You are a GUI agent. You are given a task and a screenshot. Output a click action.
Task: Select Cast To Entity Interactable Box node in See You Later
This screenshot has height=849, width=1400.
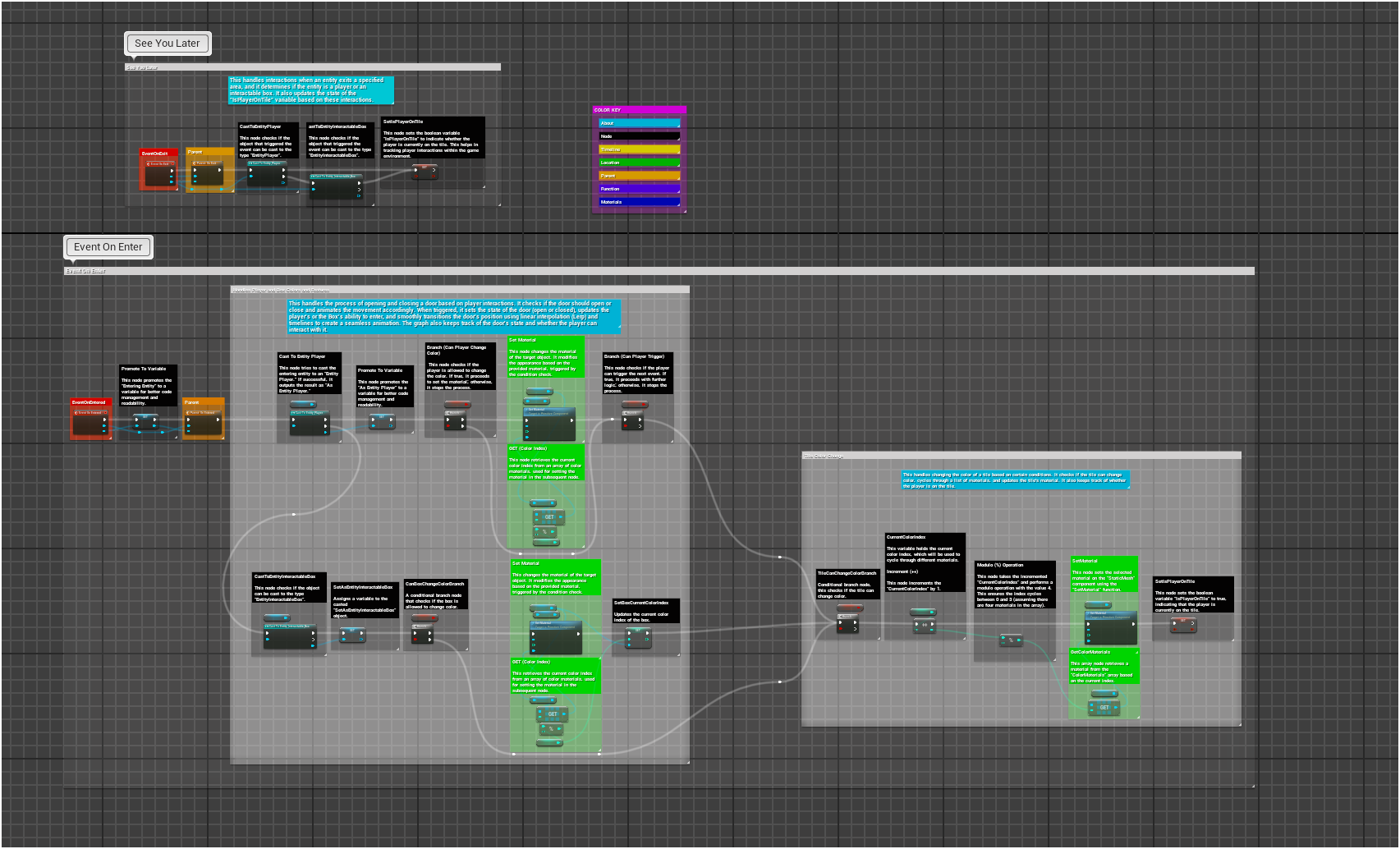pyautogui.click(x=336, y=186)
